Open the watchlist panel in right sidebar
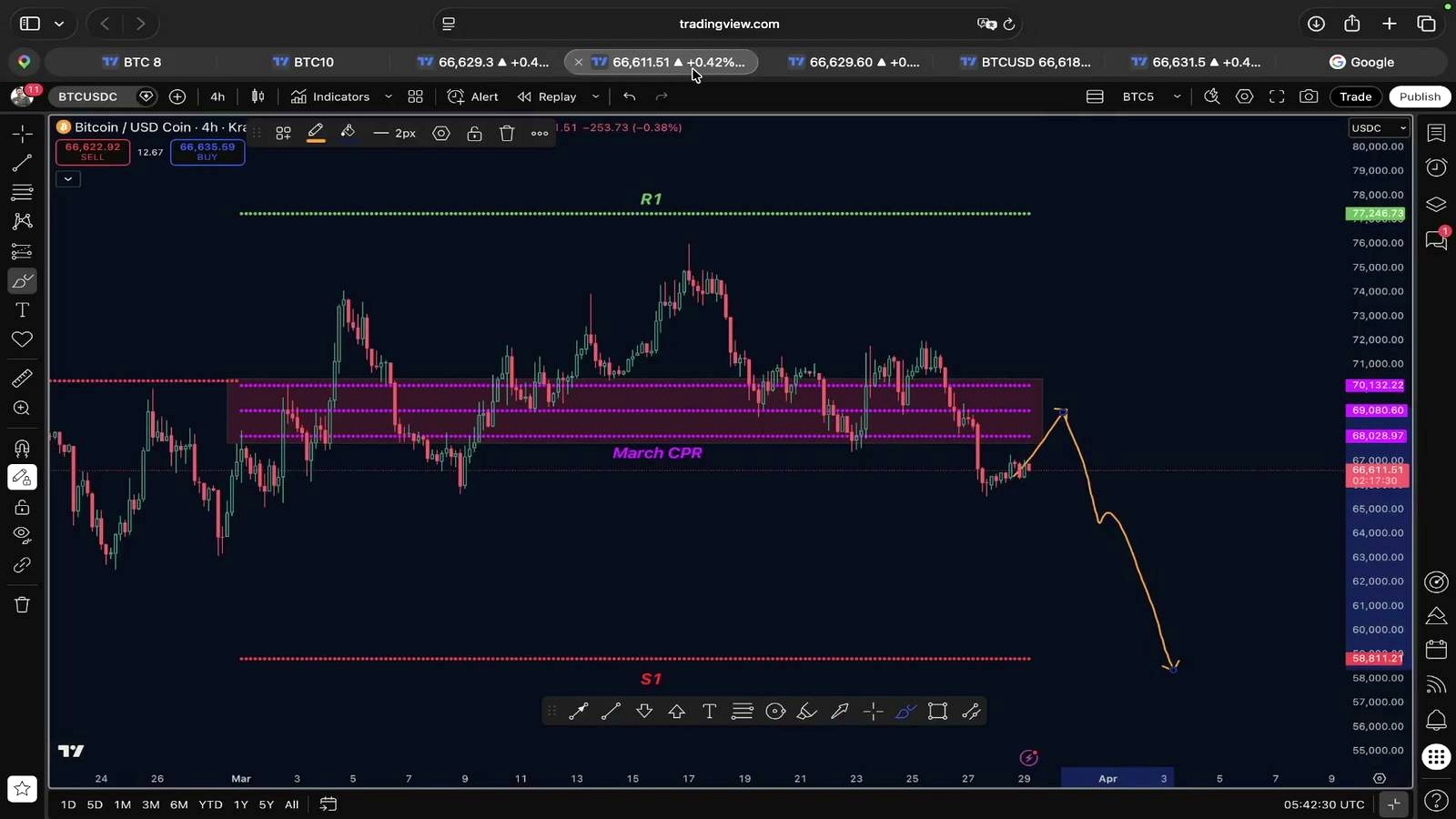 click(x=1436, y=134)
